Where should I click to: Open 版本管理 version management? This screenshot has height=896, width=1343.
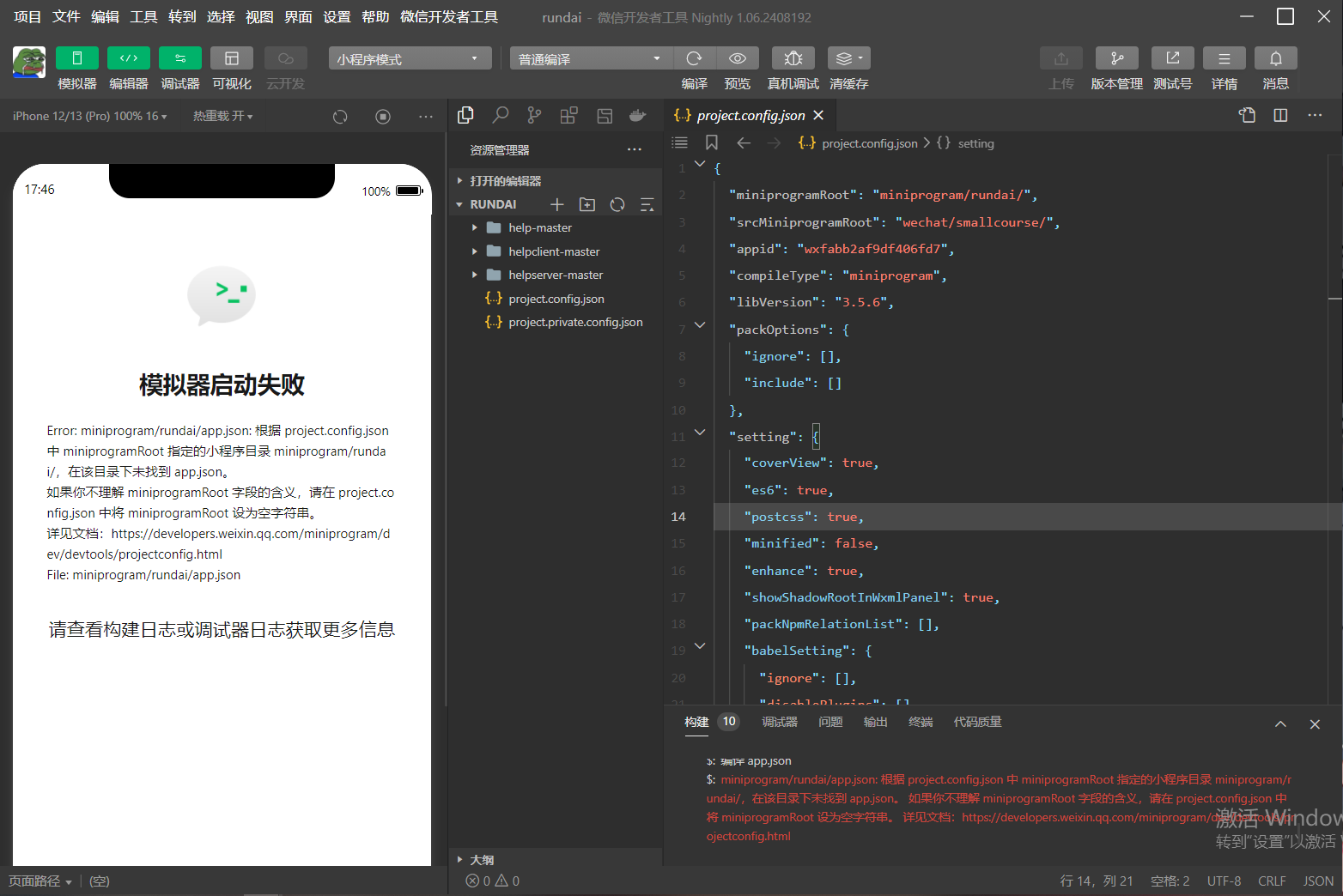tap(1117, 58)
